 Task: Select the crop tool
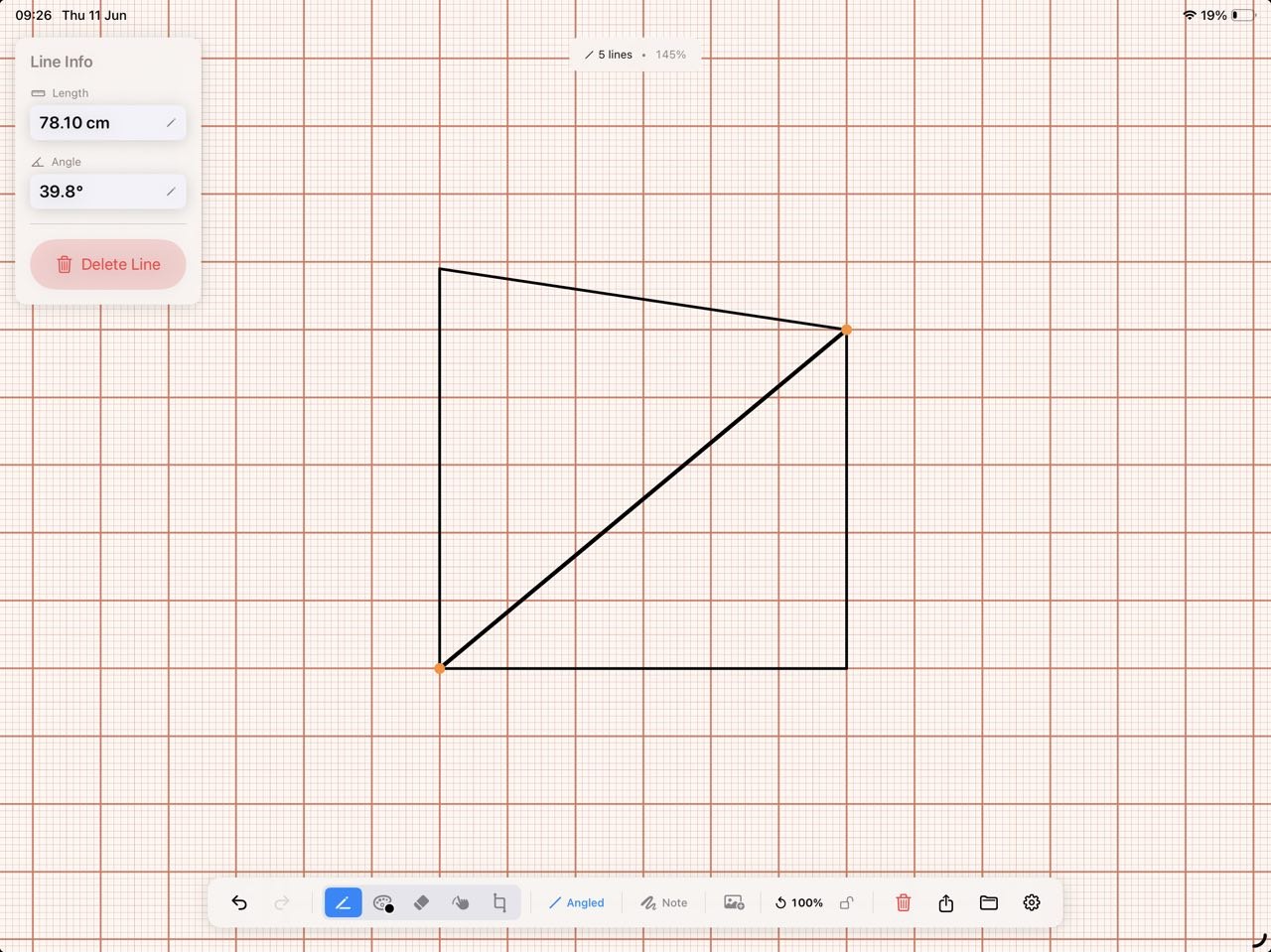click(499, 902)
